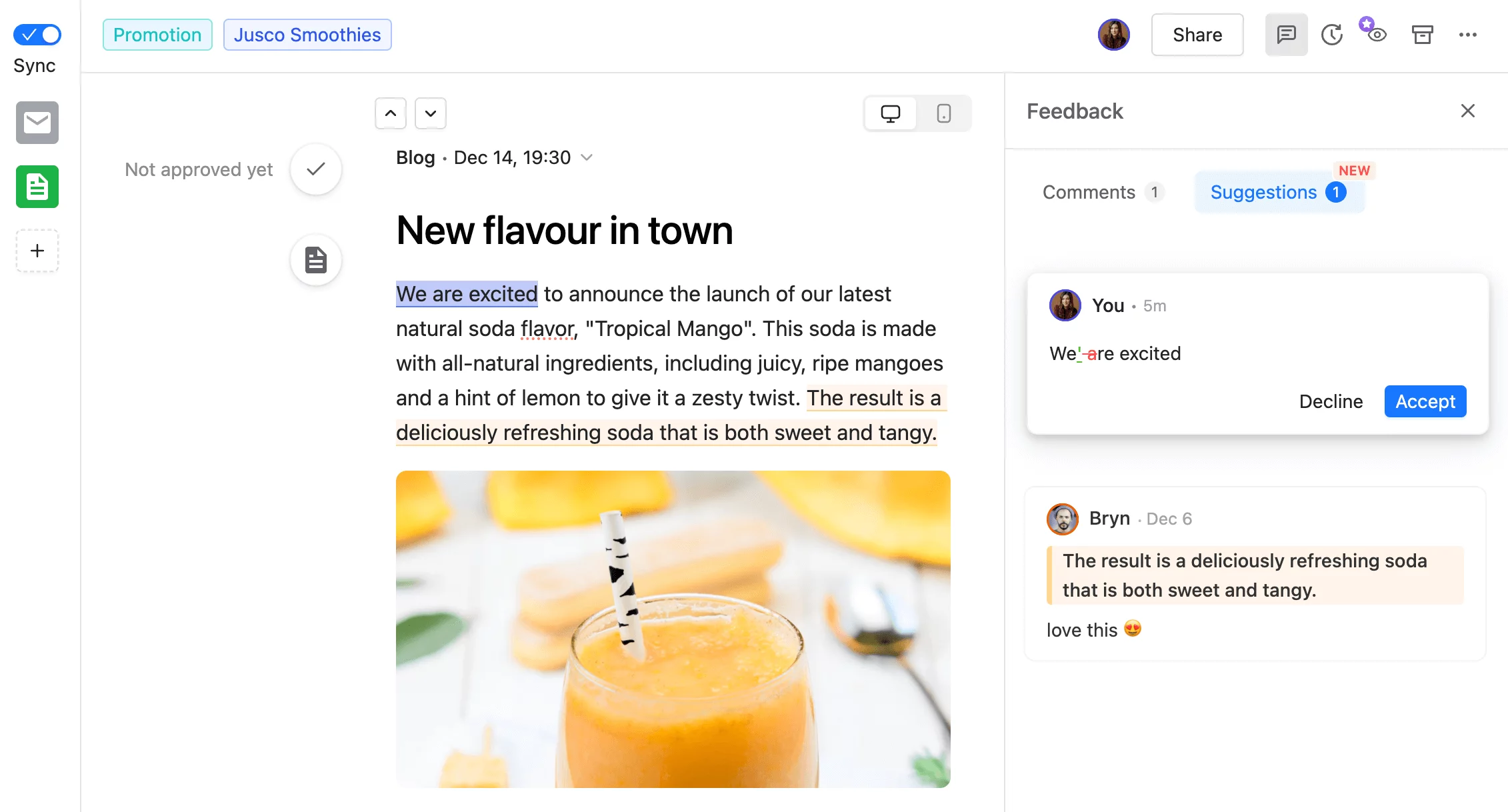1508x812 pixels.
Task: Click the desktop preview mode icon
Action: (x=890, y=112)
